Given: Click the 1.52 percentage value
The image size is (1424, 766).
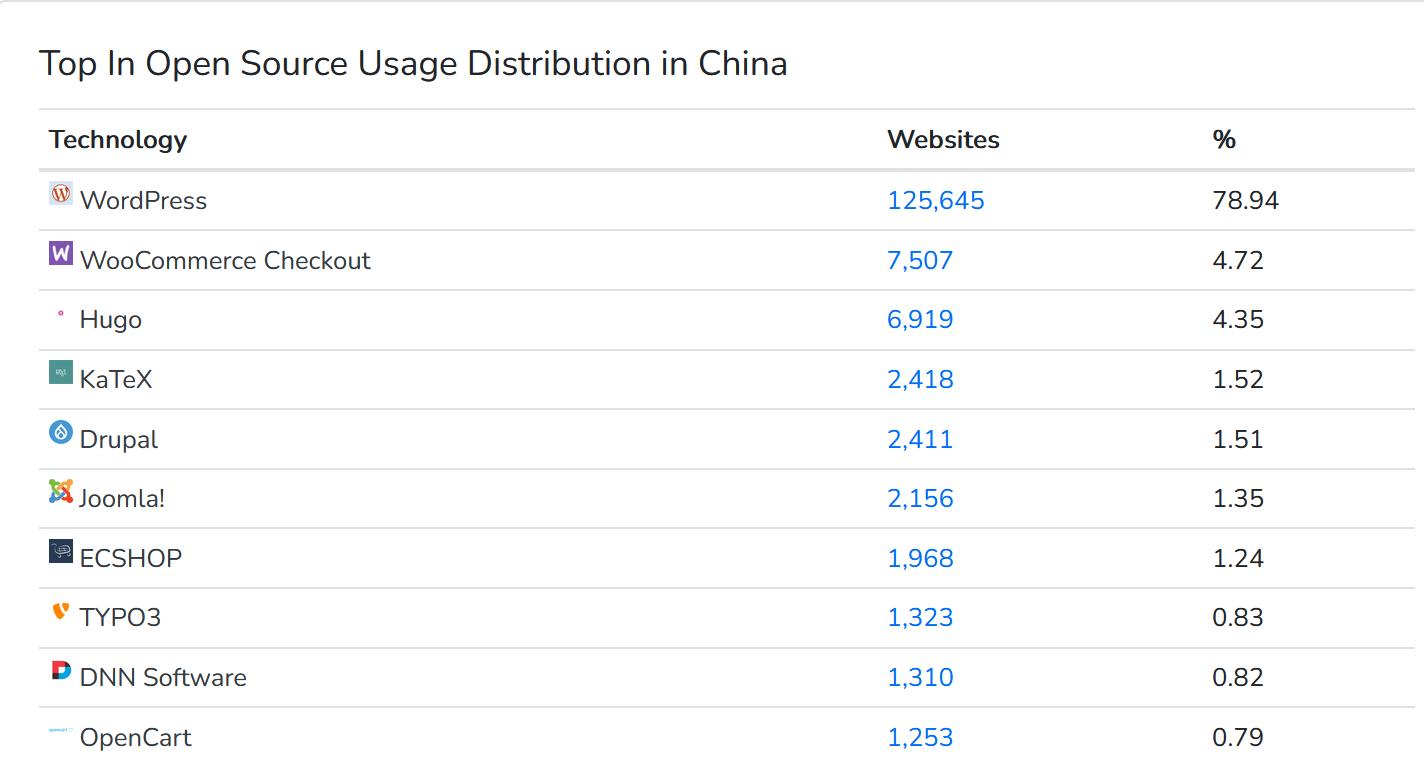Looking at the screenshot, I should point(1238,379).
